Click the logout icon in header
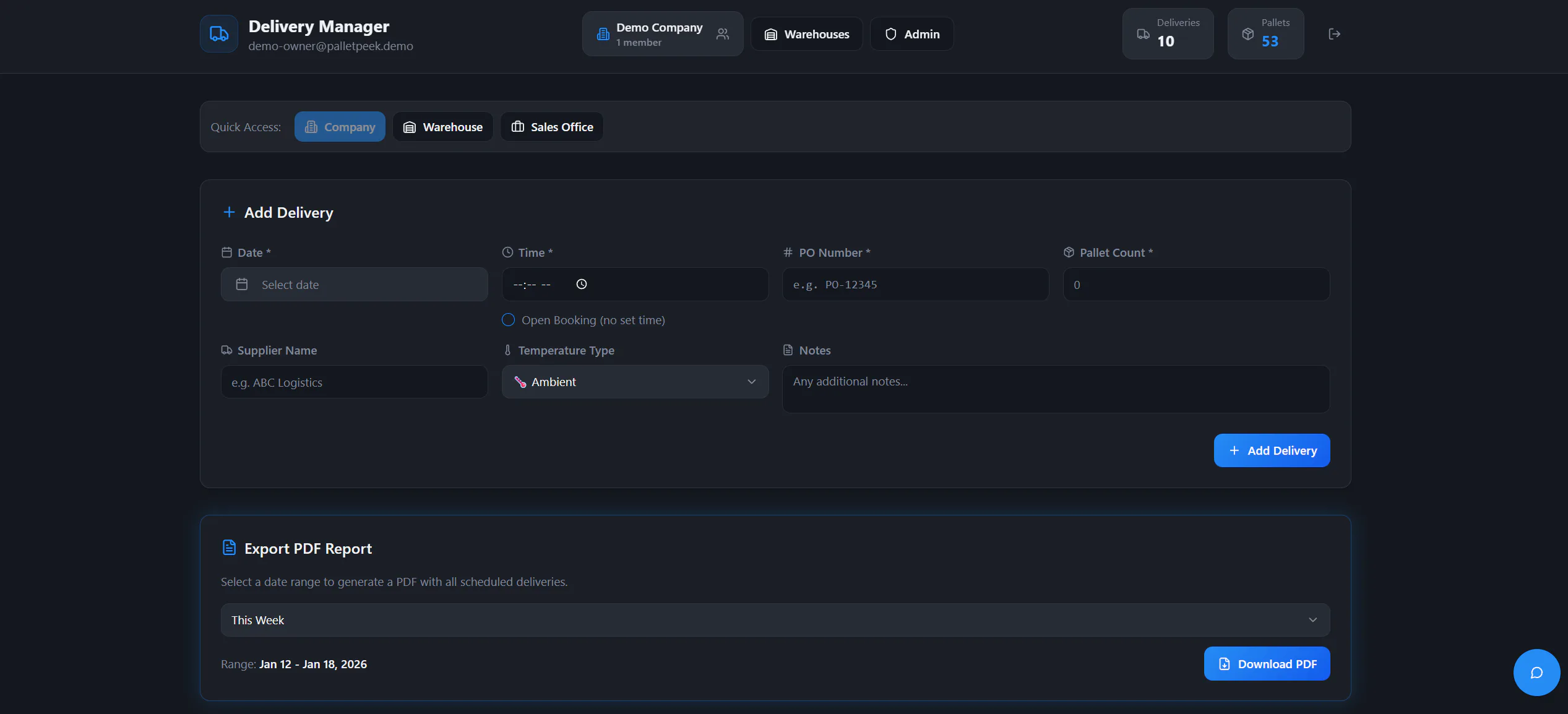Screen dimensions: 1568x714 tap(1334, 34)
